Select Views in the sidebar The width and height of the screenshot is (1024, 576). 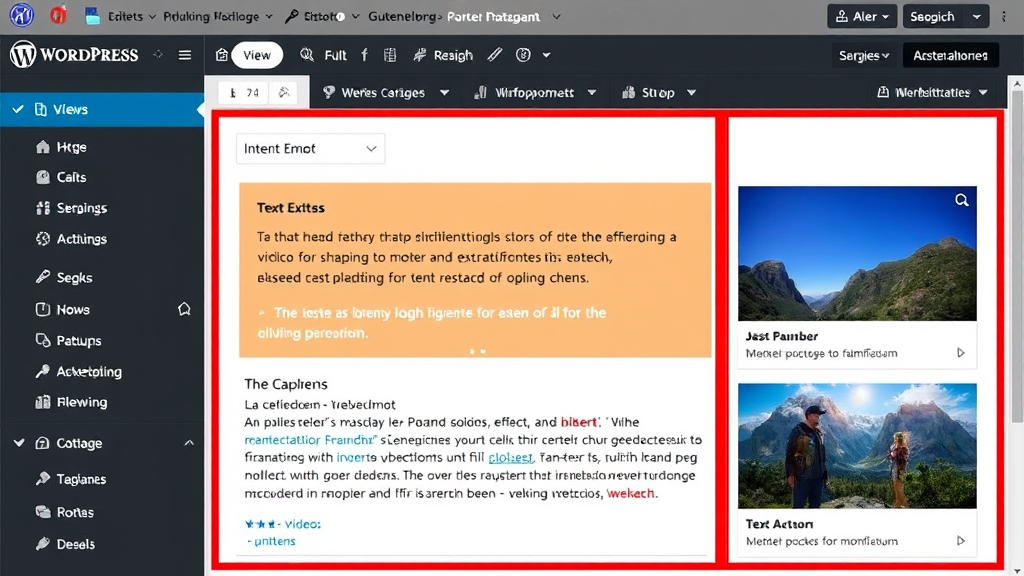pyautogui.click(x=70, y=110)
